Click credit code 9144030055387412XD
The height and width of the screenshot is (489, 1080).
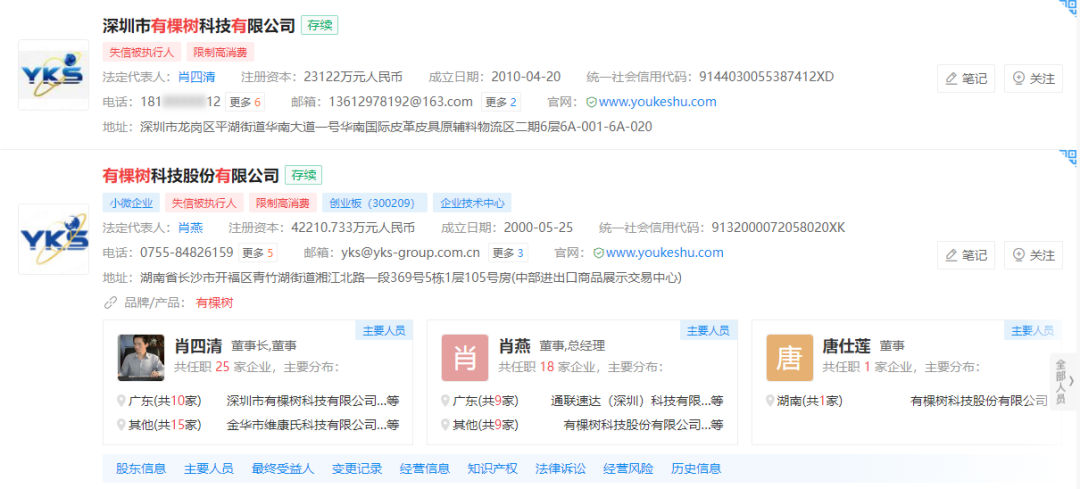pyautogui.click(x=767, y=76)
